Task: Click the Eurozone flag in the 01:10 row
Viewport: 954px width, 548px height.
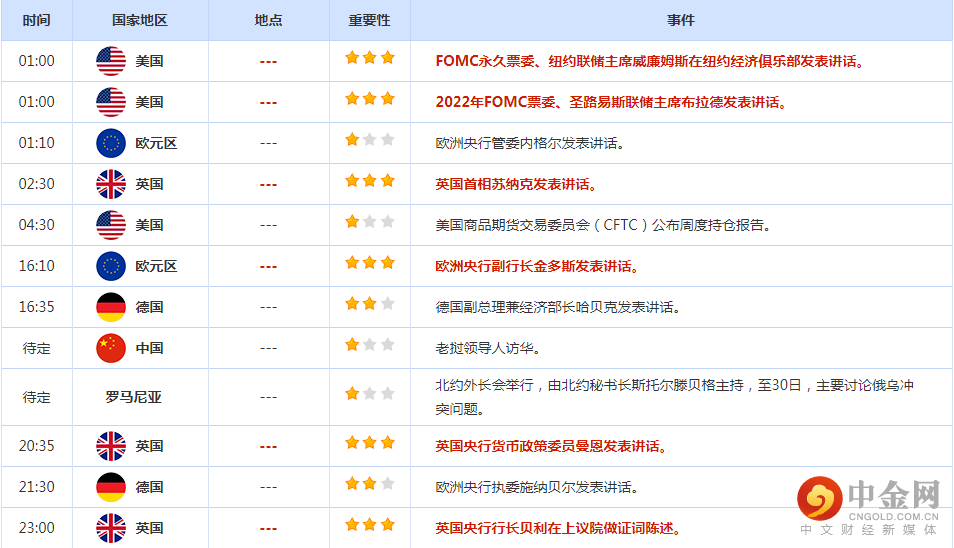Action: (x=111, y=143)
